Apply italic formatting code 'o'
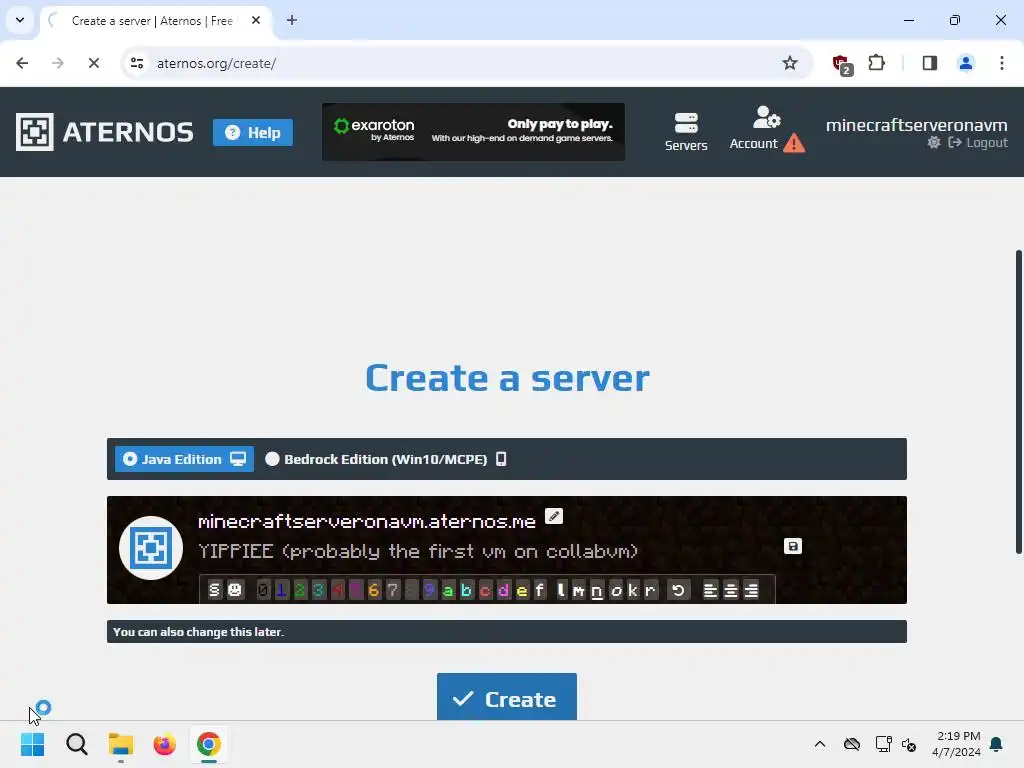Image resolution: width=1024 pixels, height=768 pixels. tap(616, 590)
